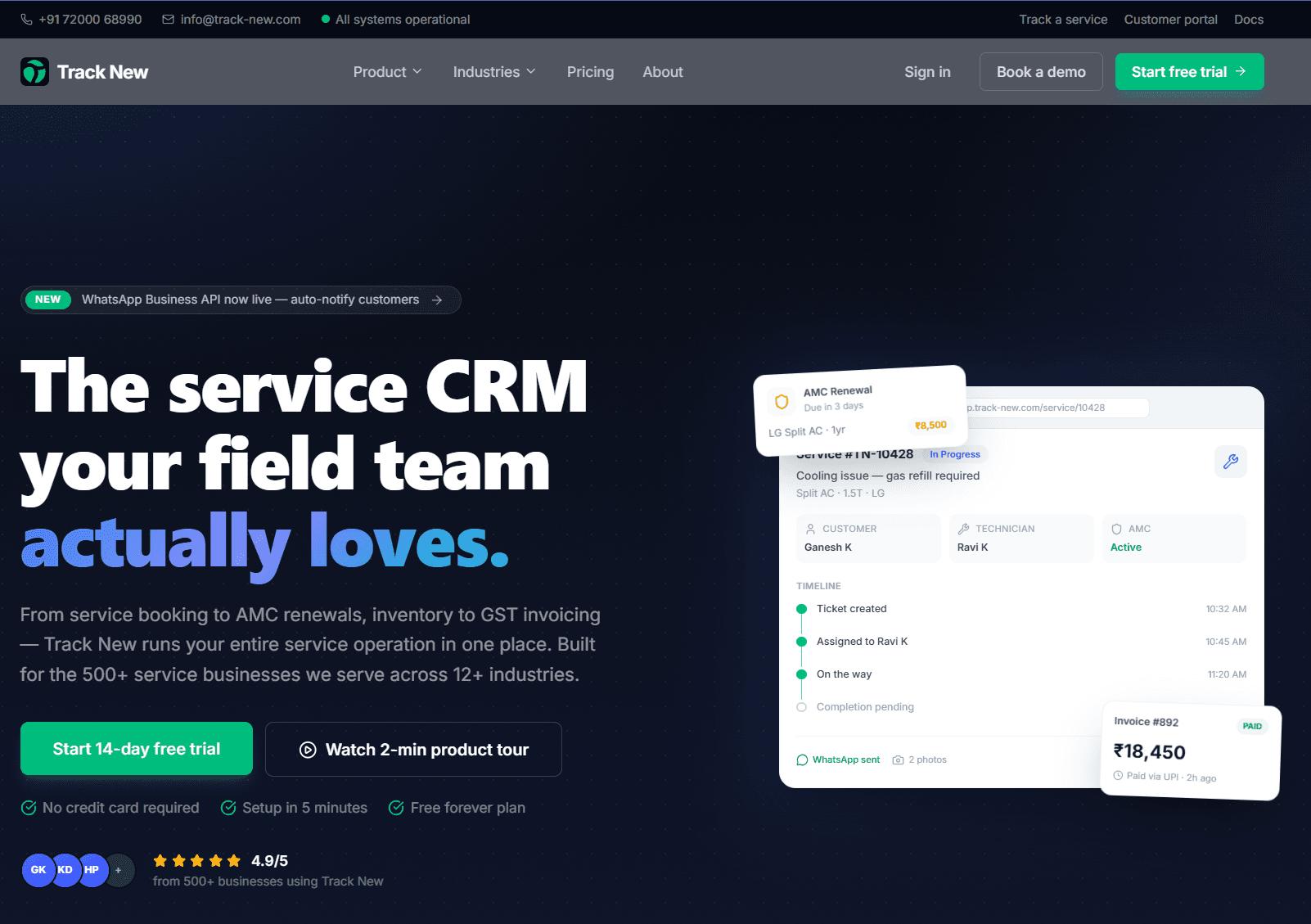Click the clock icon on Invoice card
The height and width of the screenshot is (924, 1311).
click(x=1118, y=775)
